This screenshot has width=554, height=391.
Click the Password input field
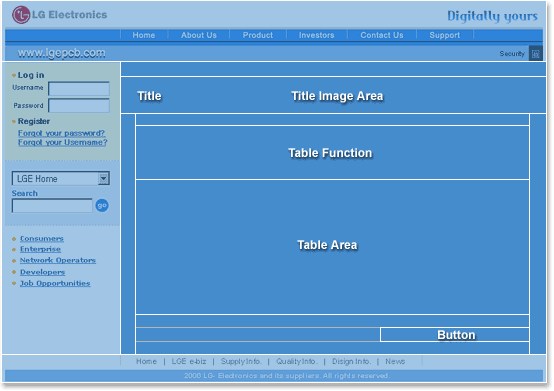tap(79, 106)
